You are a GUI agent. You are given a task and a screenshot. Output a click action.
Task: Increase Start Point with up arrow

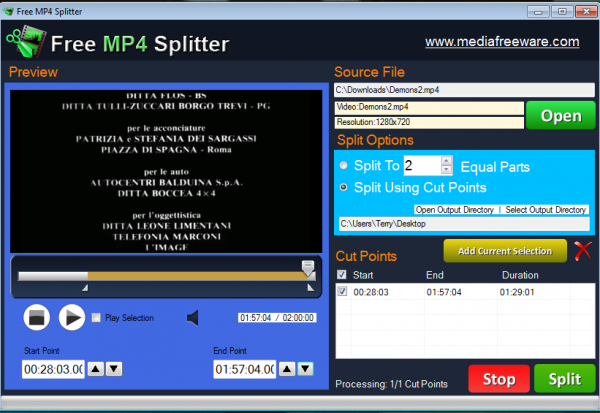(x=96, y=369)
